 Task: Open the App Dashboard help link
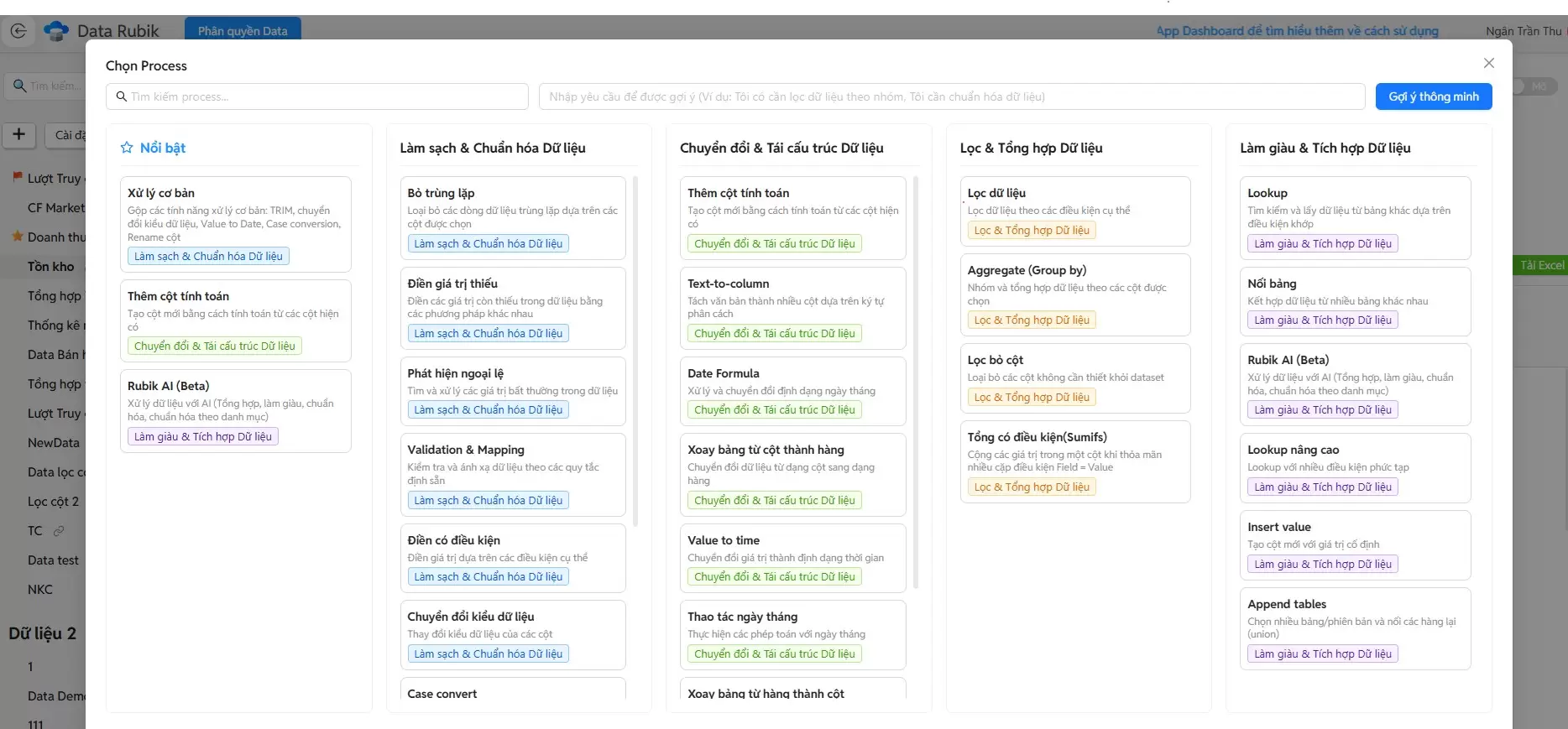(x=1297, y=31)
